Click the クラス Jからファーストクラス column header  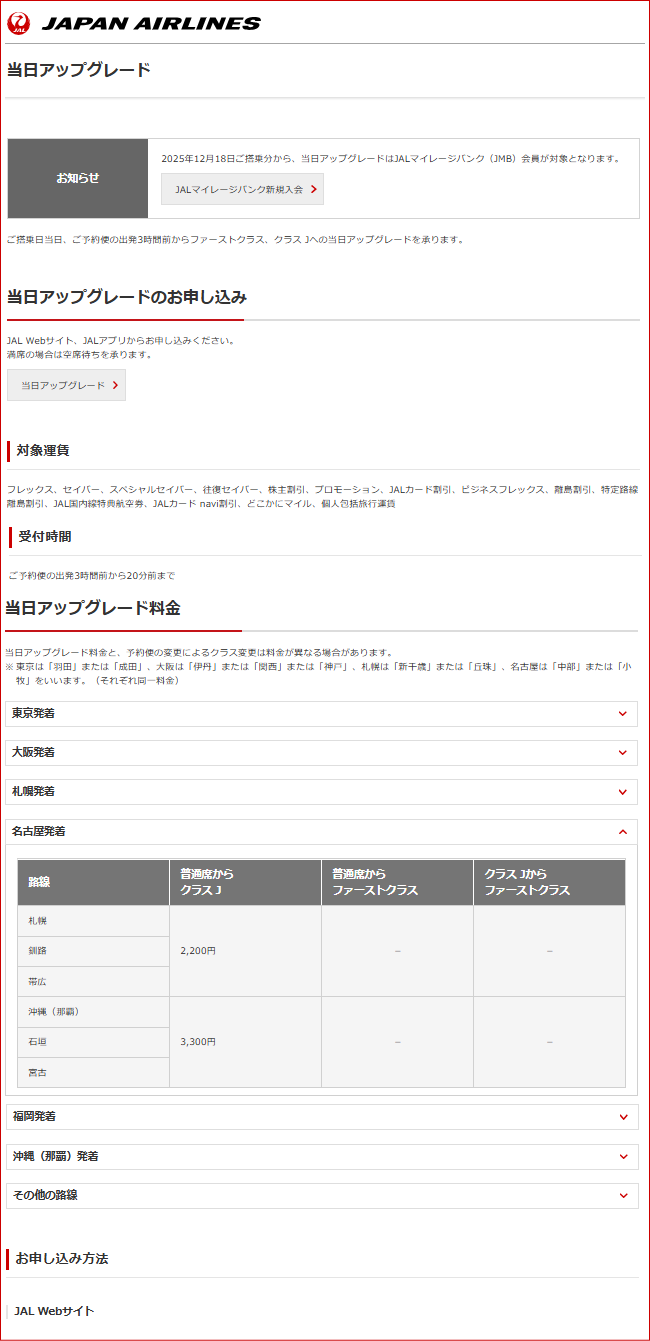pyautogui.click(x=549, y=882)
